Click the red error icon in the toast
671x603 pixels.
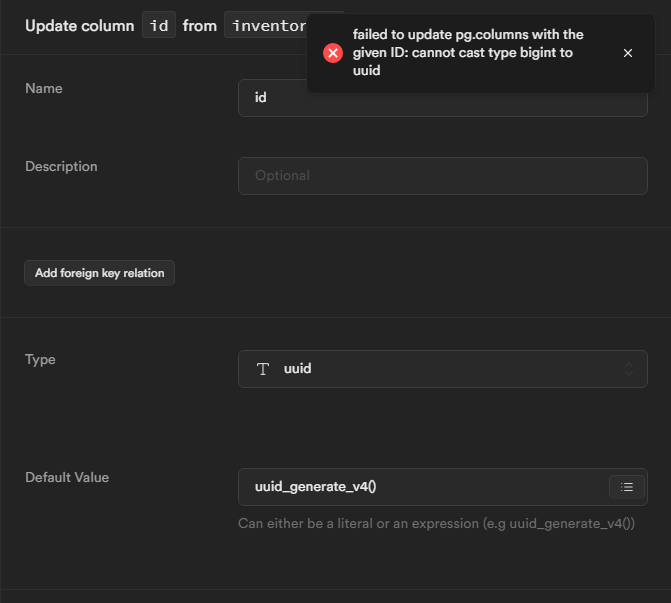click(x=333, y=53)
